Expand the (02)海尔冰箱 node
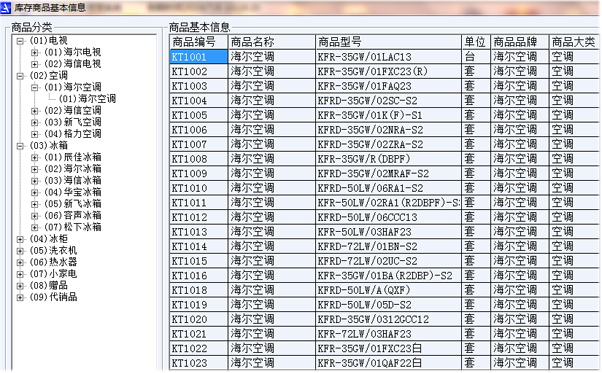Screen dimensions: 602x373 (35, 169)
